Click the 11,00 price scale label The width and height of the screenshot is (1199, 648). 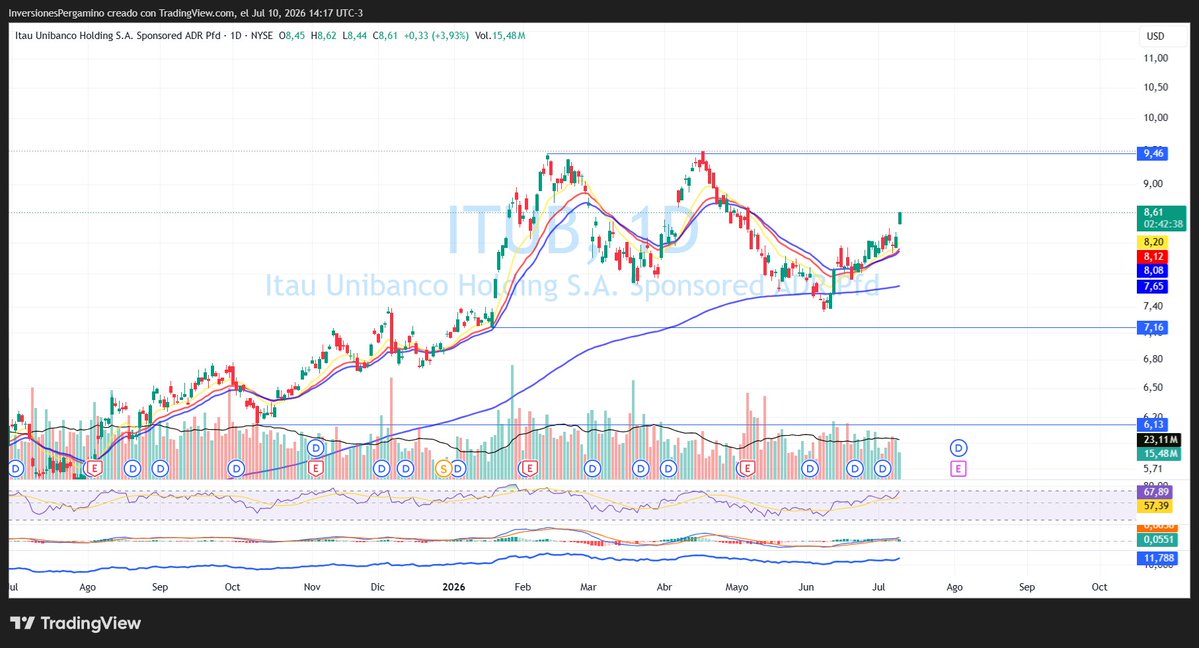coord(1155,58)
